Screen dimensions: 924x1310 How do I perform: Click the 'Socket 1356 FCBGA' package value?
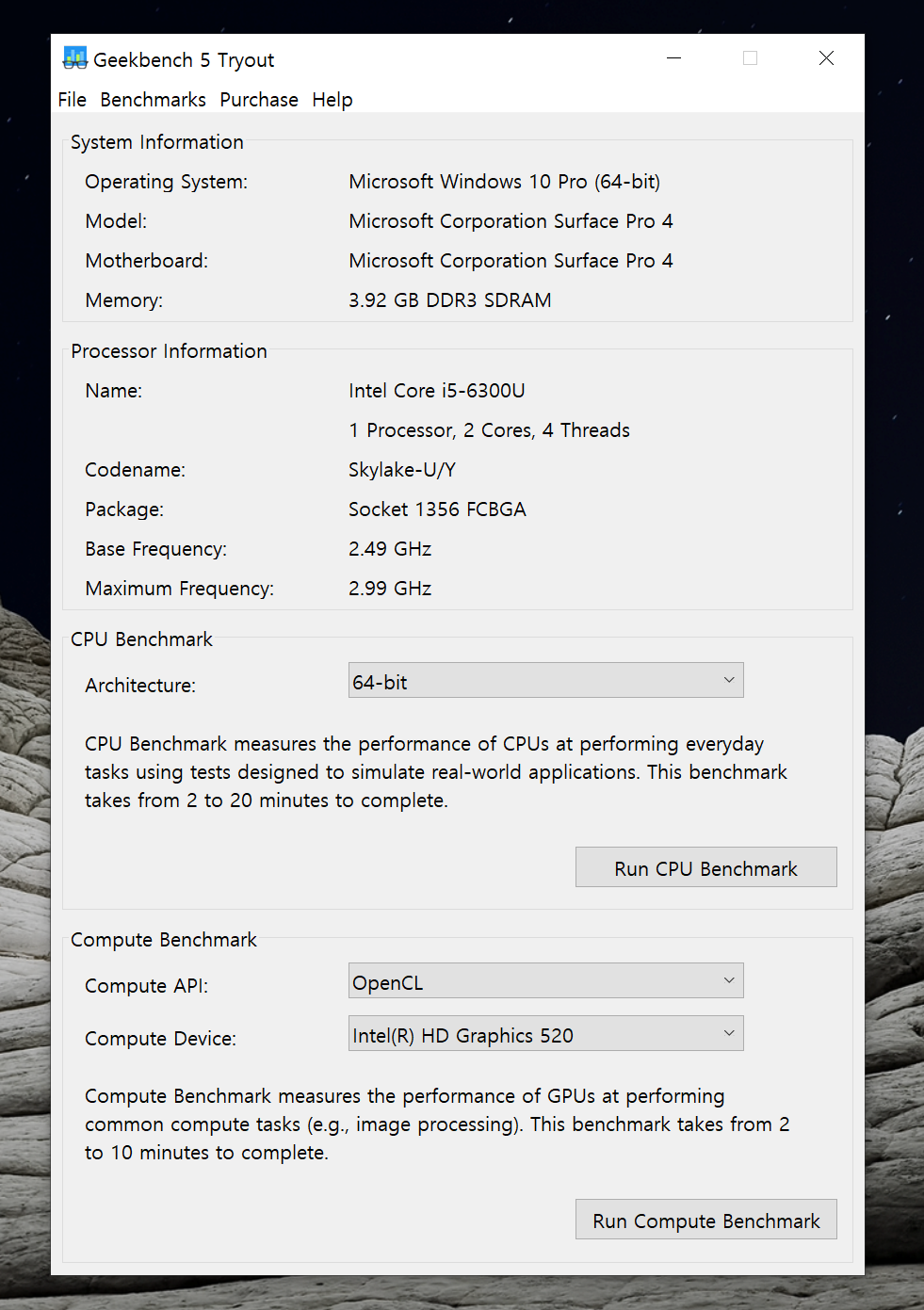pyautogui.click(x=437, y=509)
